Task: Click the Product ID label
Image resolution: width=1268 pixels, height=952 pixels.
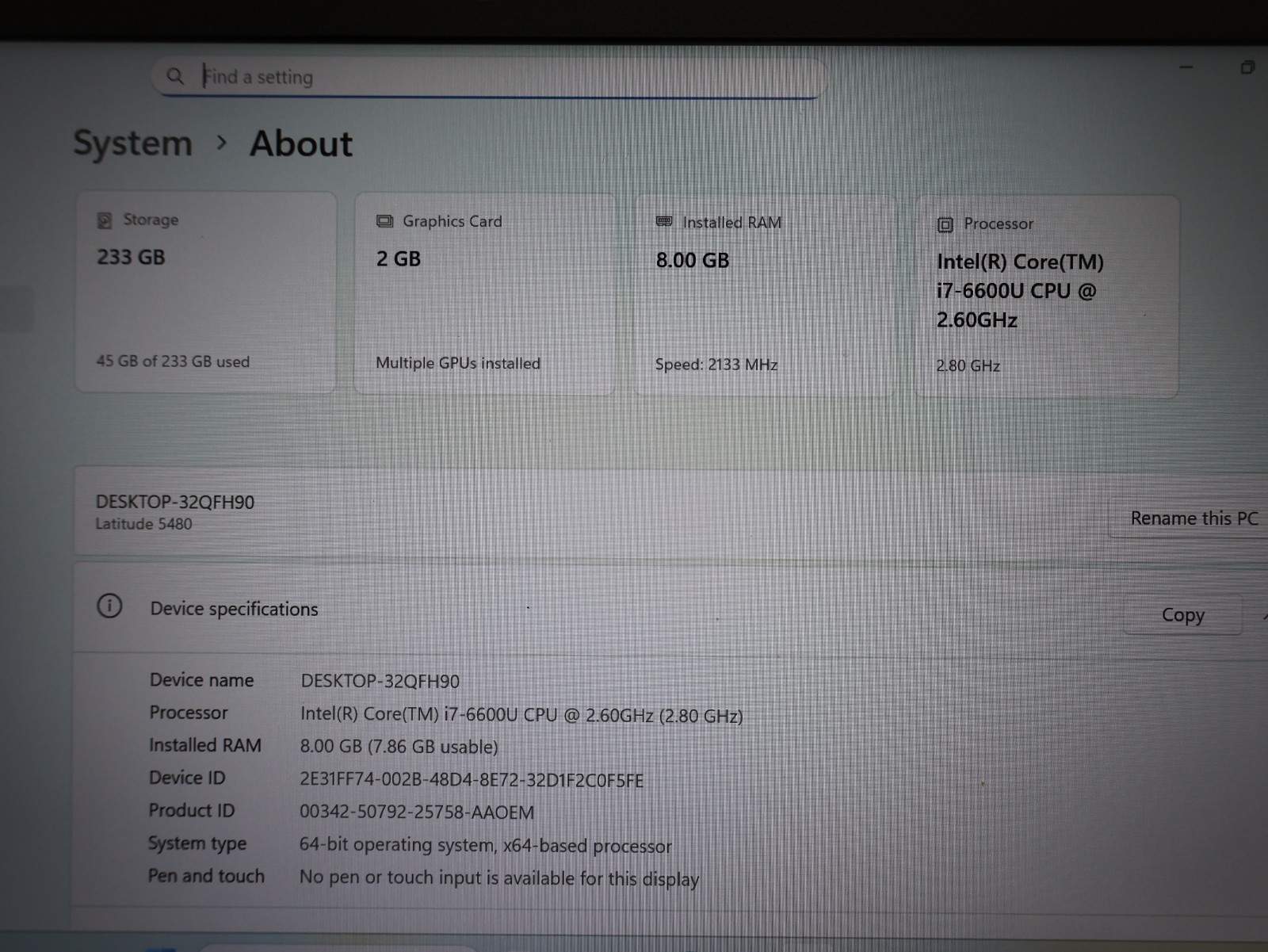Action: pos(192,811)
